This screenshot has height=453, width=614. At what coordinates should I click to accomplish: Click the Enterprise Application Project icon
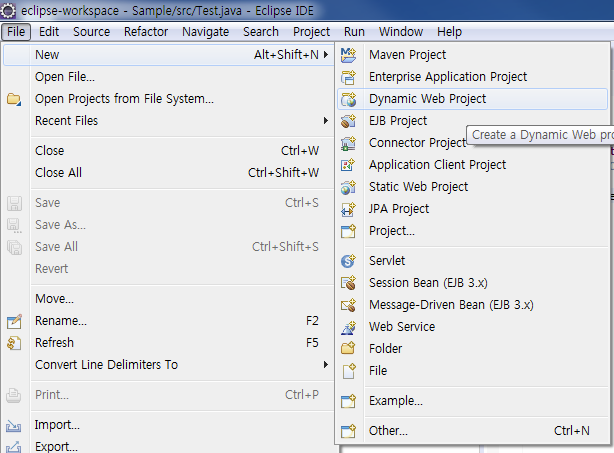(348, 77)
